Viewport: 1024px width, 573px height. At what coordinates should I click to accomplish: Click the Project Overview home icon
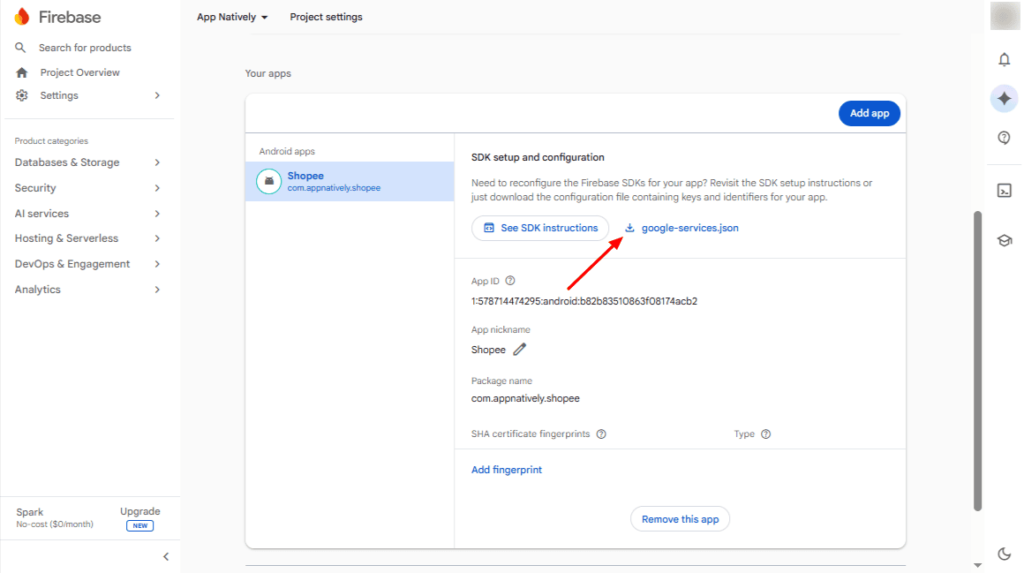pos(22,73)
